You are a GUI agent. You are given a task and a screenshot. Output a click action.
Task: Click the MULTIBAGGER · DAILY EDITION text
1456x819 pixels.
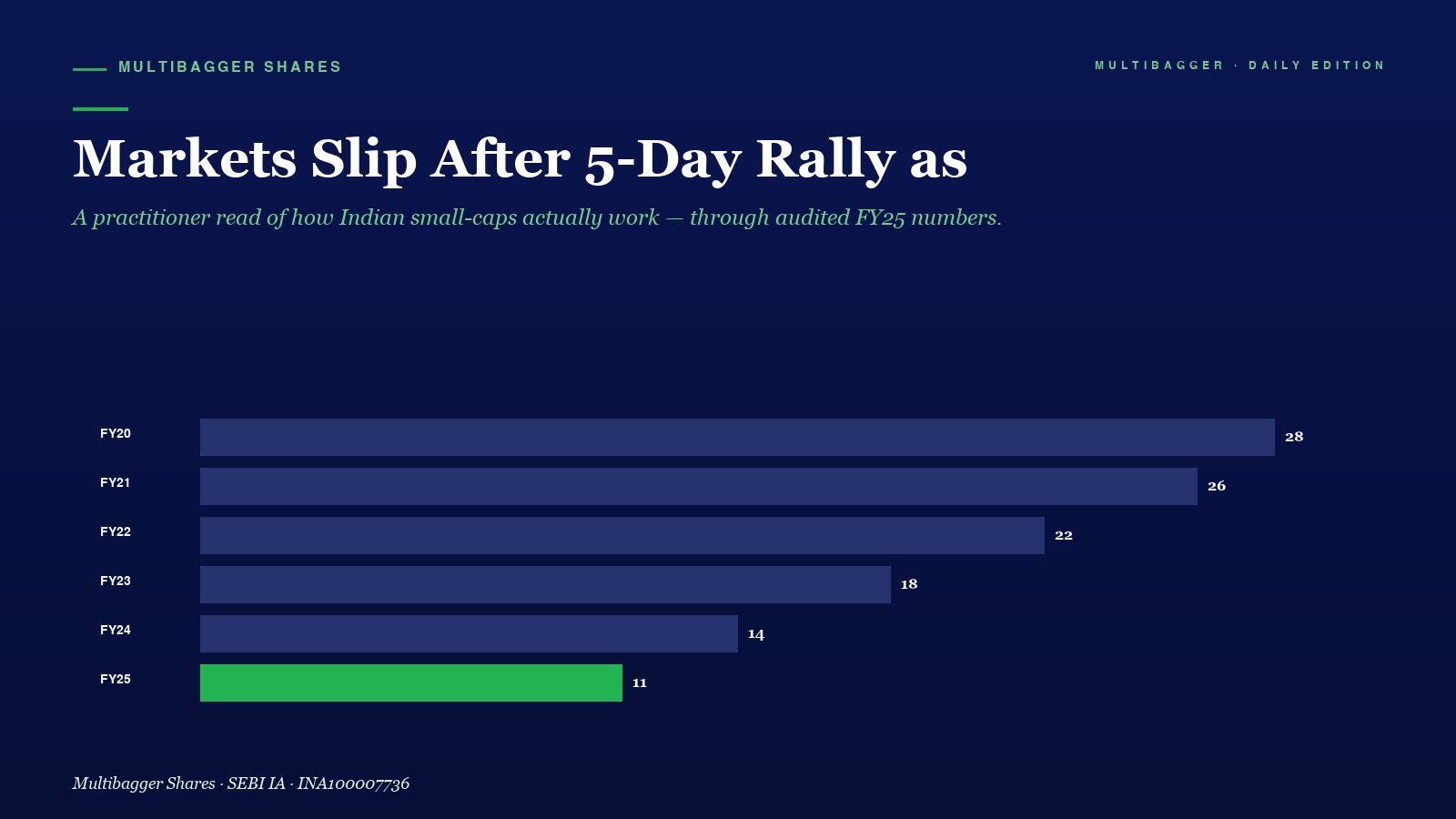pyautogui.click(x=1239, y=66)
